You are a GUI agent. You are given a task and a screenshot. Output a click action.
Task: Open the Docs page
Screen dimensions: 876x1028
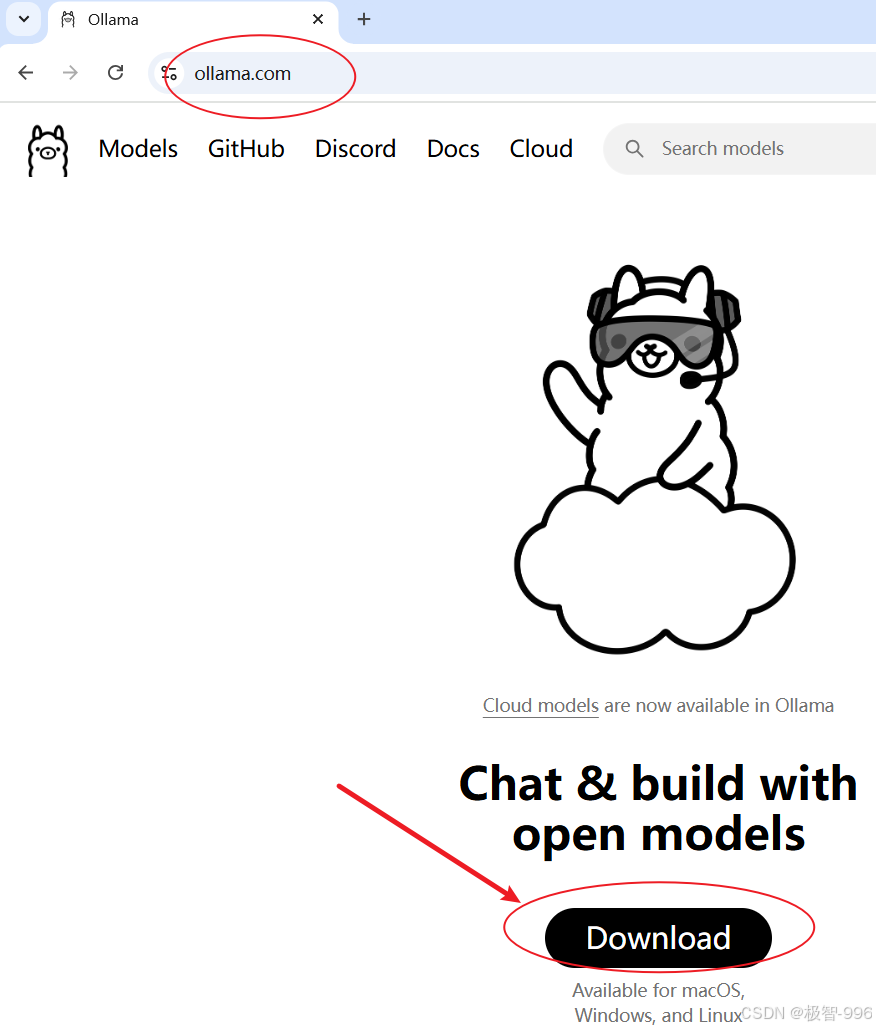453,149
